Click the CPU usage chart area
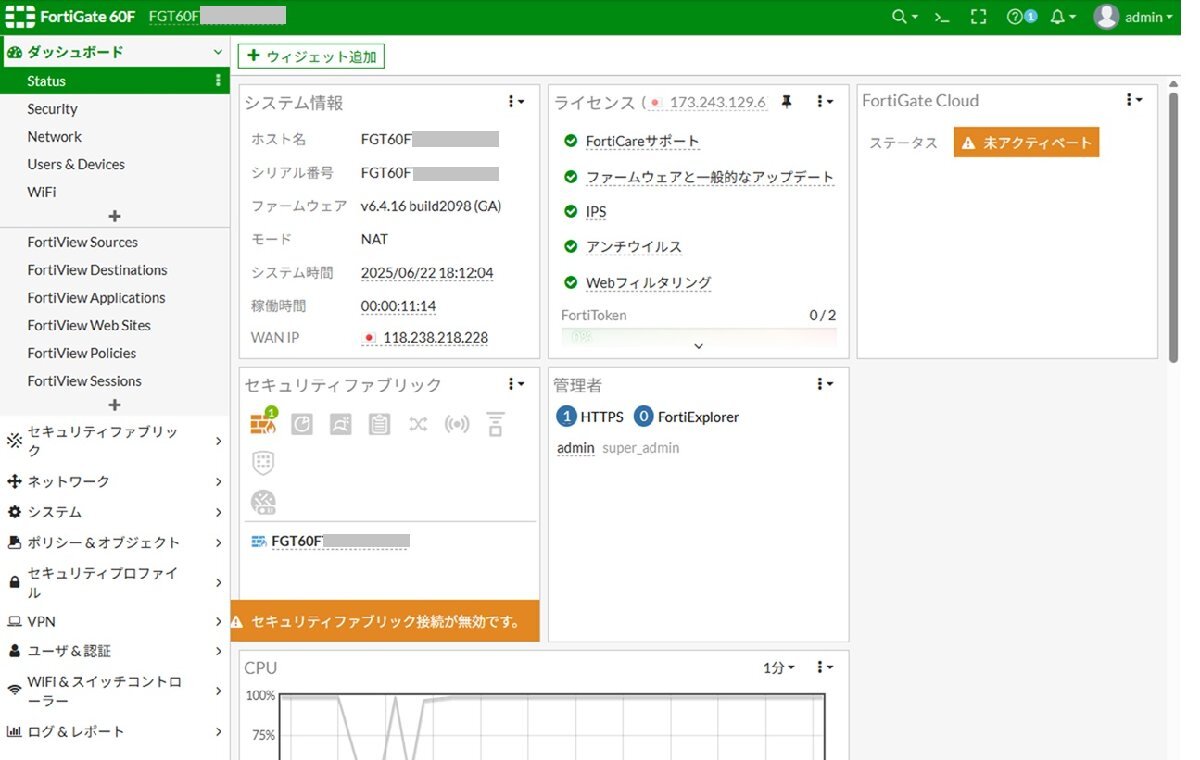Image resolution: width=1200 pixels, height=760 pixels. (x=552, y=727)
